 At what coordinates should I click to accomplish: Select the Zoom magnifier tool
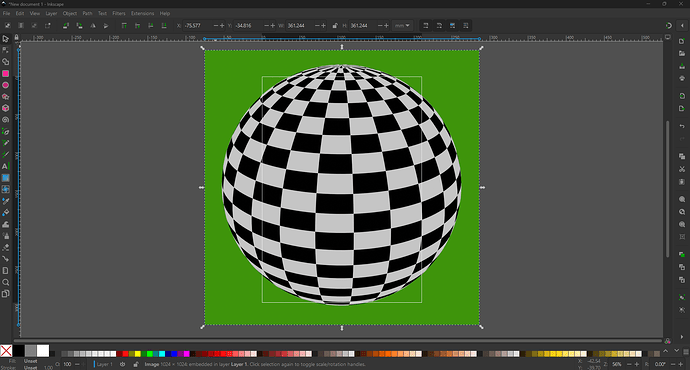[5, 282]
